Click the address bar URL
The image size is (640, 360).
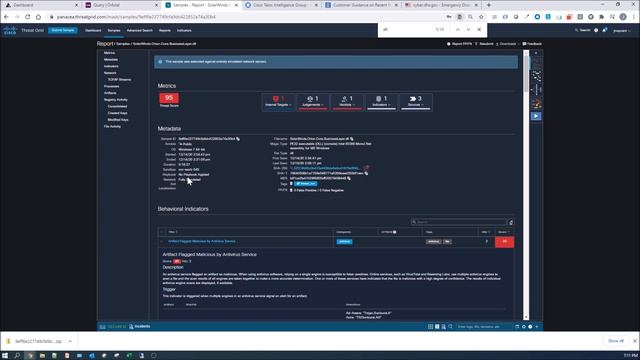136,17
